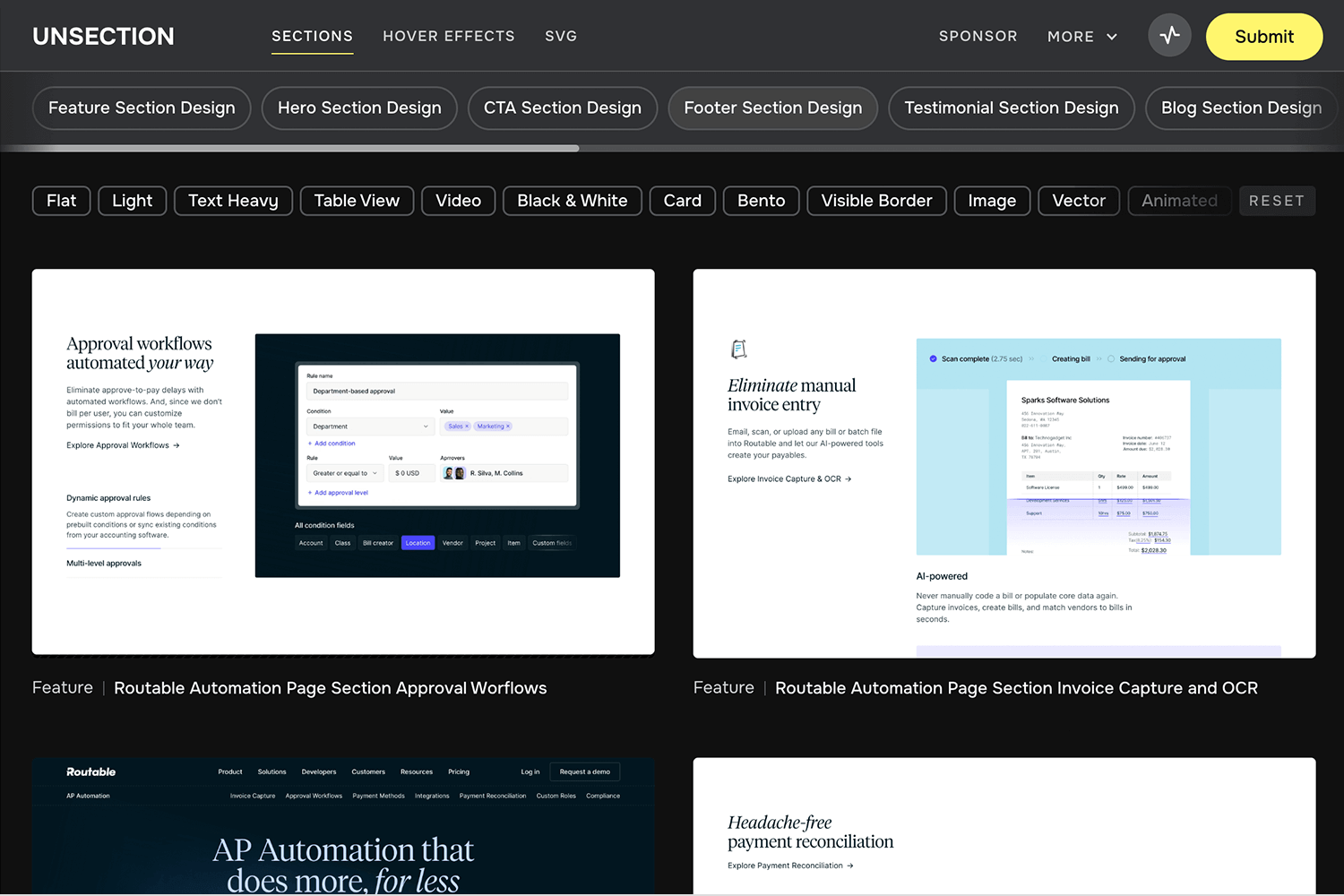Viewport: 1344px width, 896px height.
Task: Toggle the Bento filter tag
Action: pos(761,201)
